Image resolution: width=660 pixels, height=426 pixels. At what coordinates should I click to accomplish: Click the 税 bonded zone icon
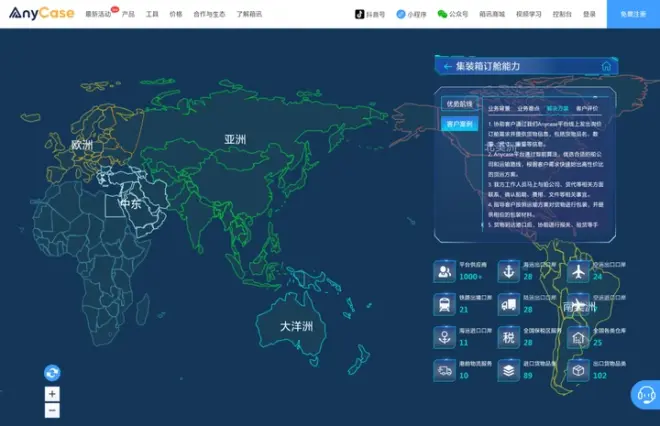[509, 338]
